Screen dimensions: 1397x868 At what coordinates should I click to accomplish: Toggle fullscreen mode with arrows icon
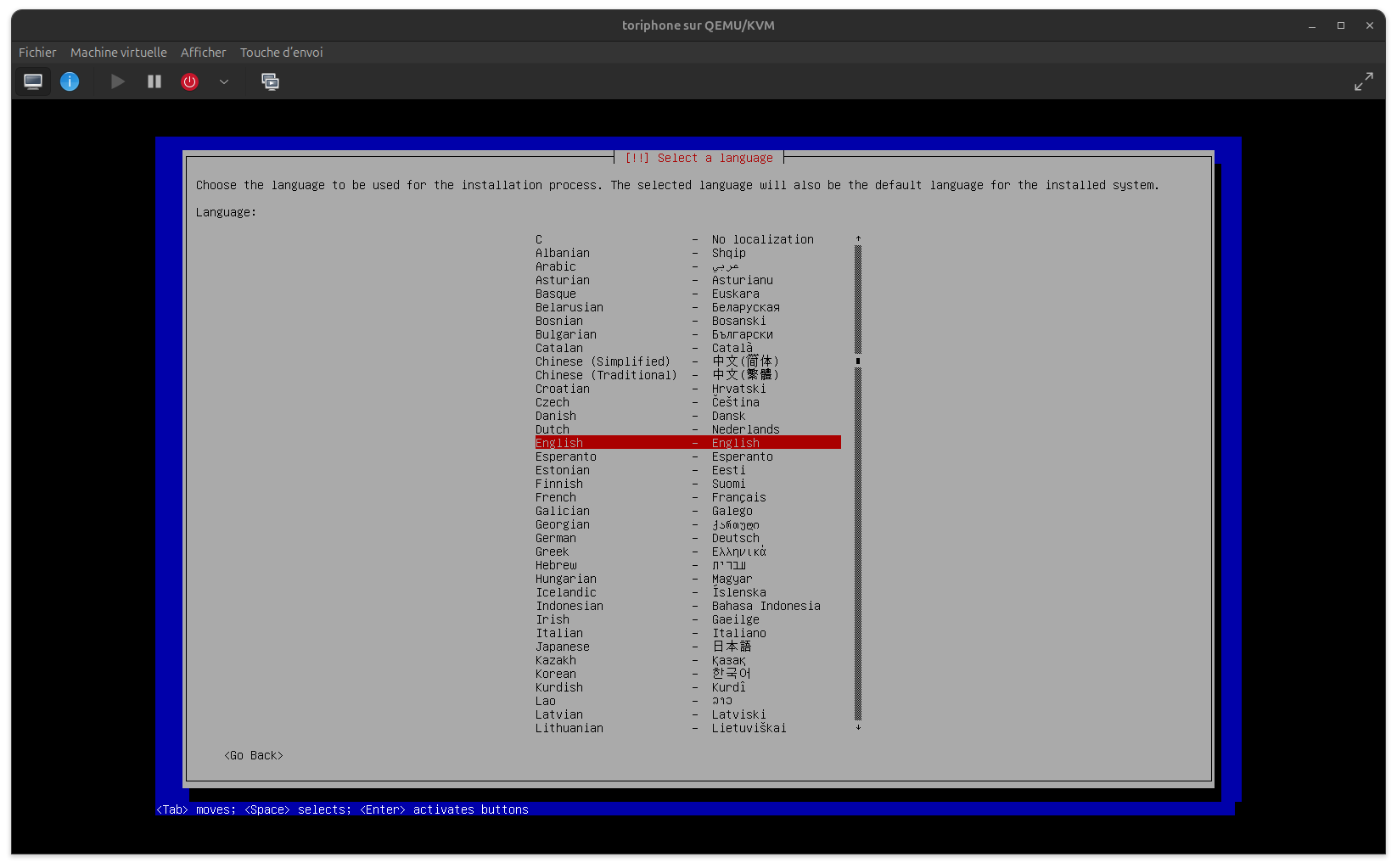click(x=1363, y=81)
